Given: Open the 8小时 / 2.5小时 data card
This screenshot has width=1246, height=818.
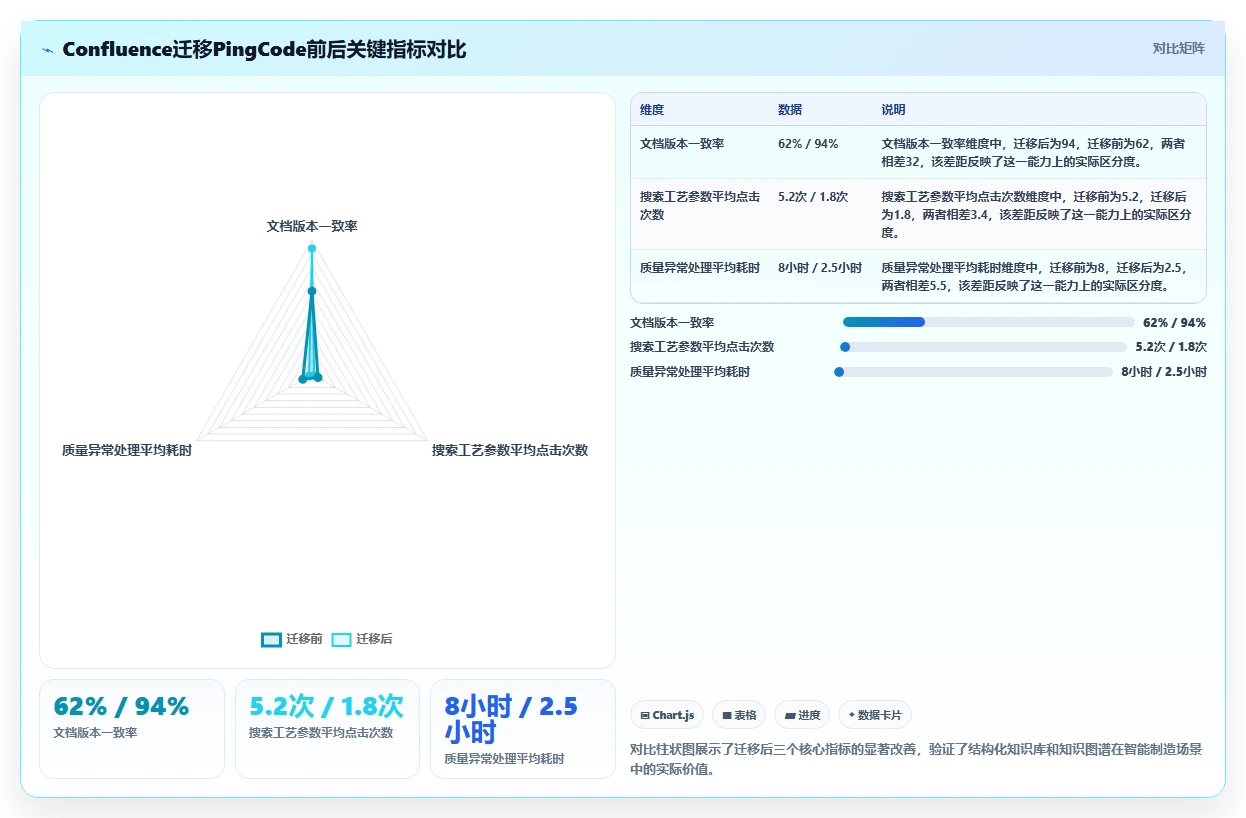Looking at the screenshot, I should click(523, 728).
